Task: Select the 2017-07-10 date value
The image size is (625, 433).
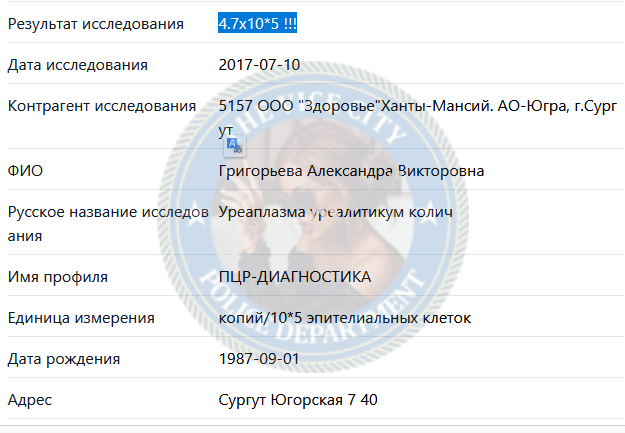Action: point(259,65)
